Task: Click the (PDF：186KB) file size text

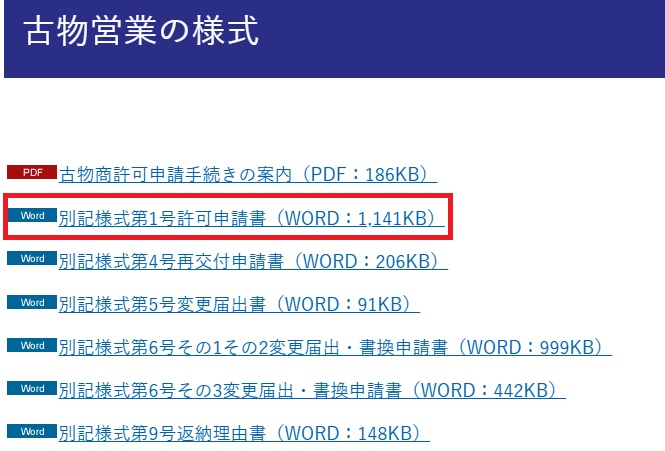Action: pos(364,175)
